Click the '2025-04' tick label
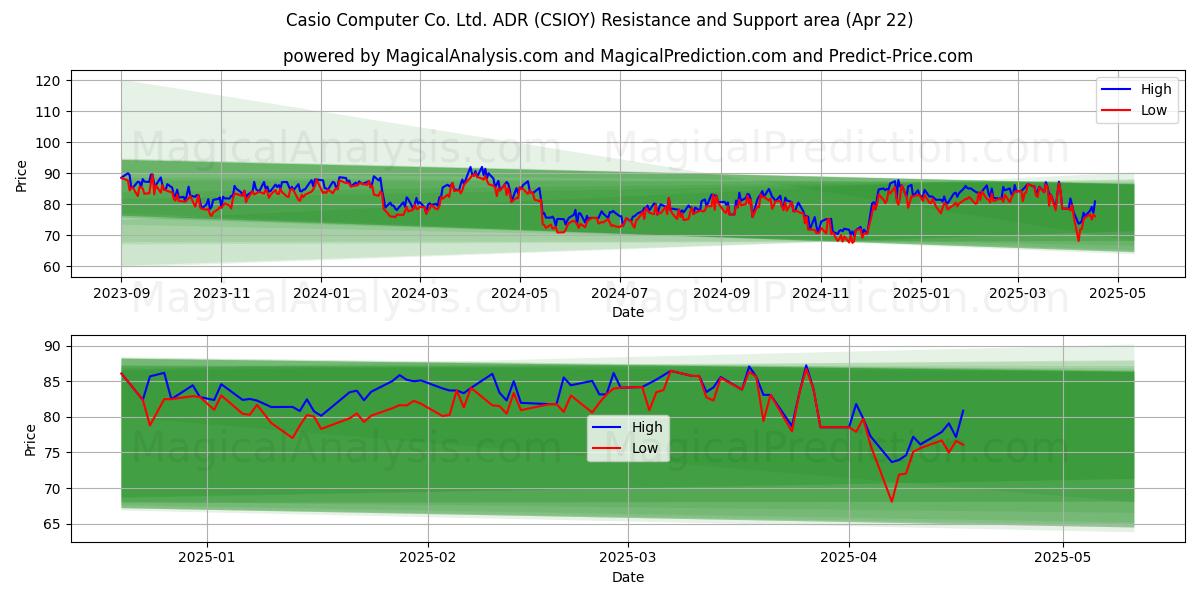The width and height of the screenshot is (1200, 600). click(x=849, y=559)
